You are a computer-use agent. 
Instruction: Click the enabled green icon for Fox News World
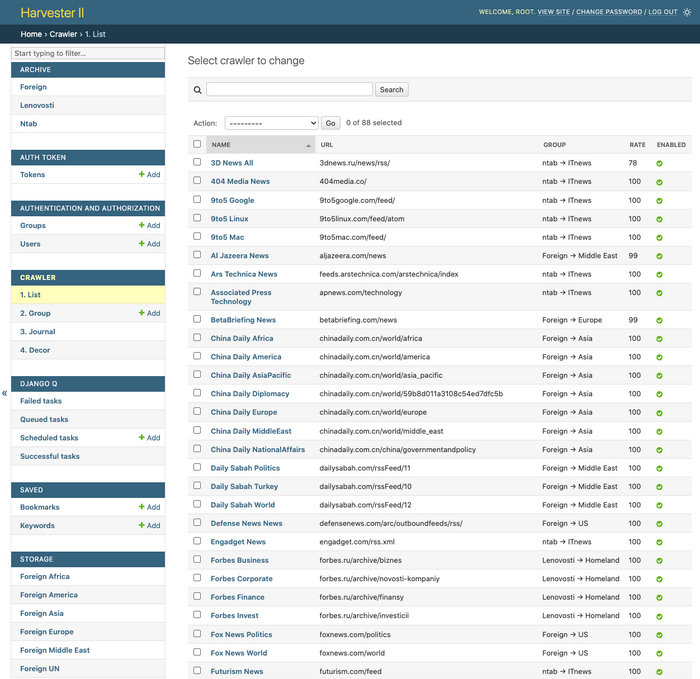[659, 654]
